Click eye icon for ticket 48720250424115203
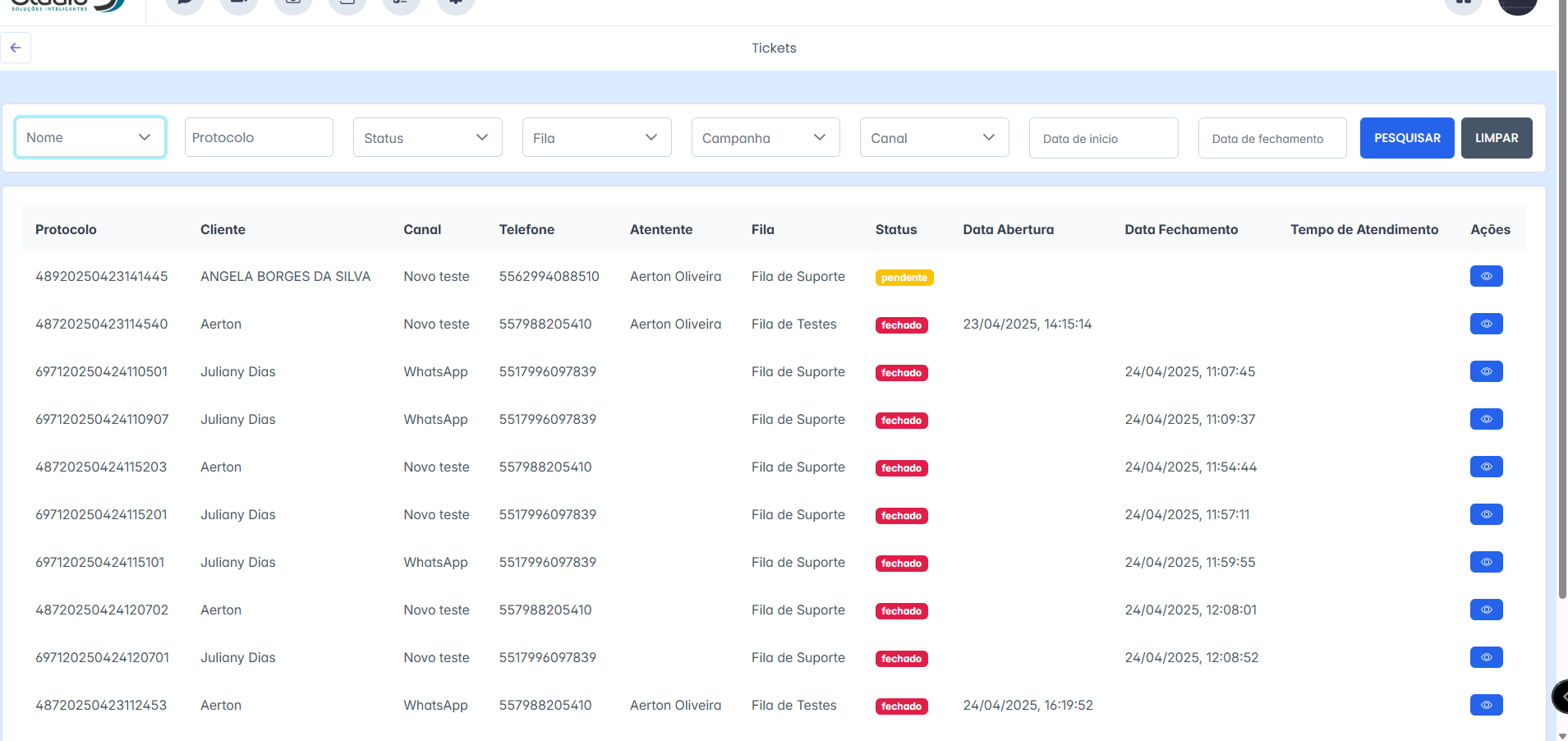Screen dimensions: 1568x741 [x=1486, y=467]
